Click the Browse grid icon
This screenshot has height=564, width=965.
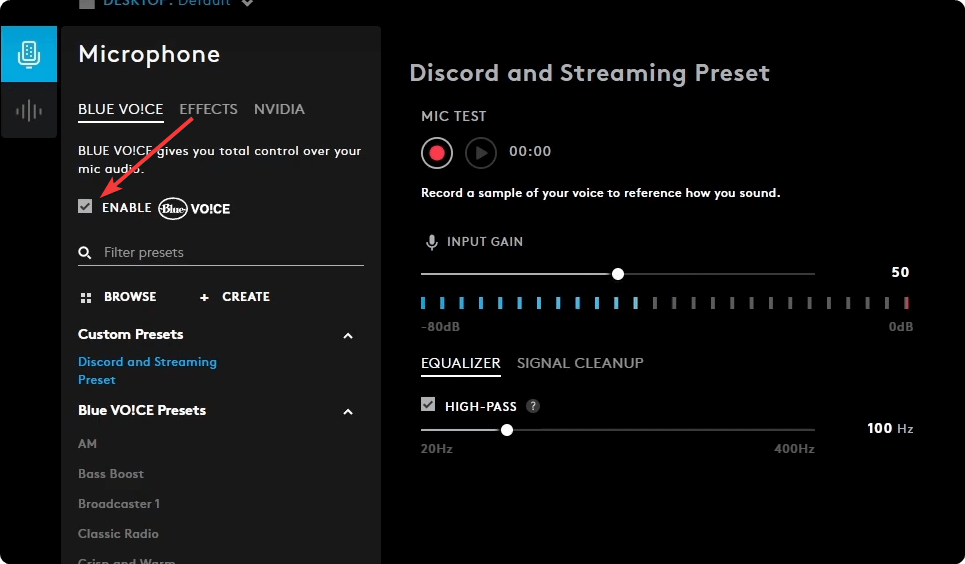pos(86,298)
